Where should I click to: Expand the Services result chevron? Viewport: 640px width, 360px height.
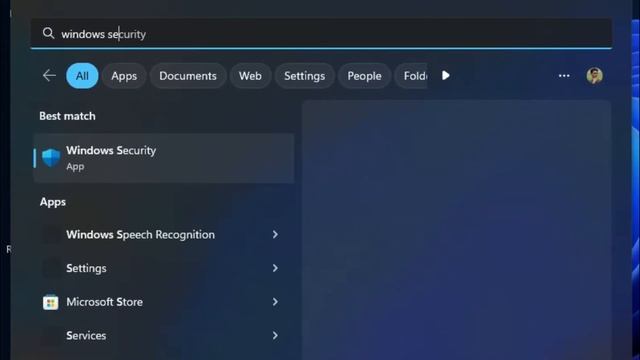[x=275, y=336]
